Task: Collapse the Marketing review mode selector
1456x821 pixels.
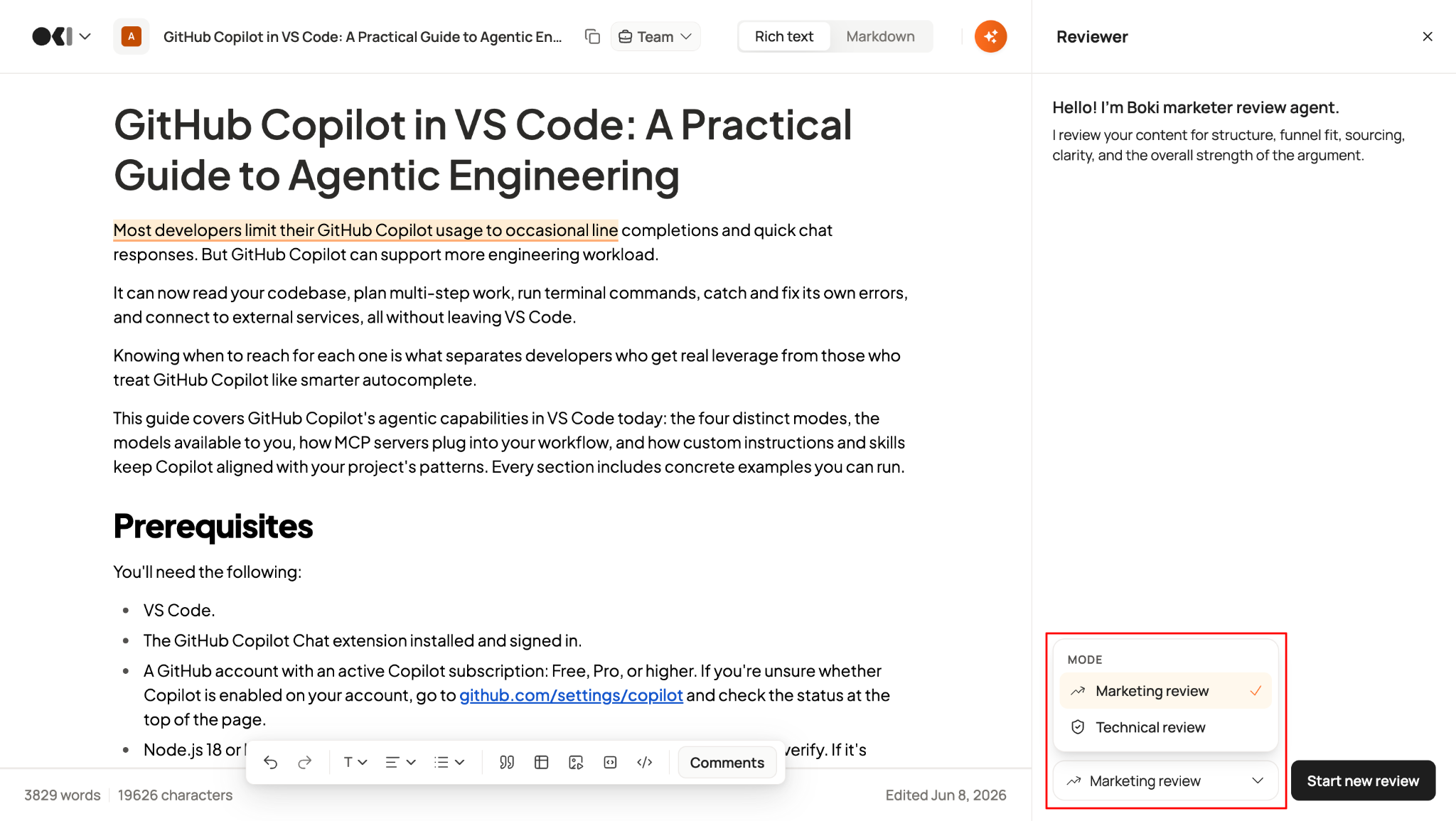Action: tap(1165, 780)
